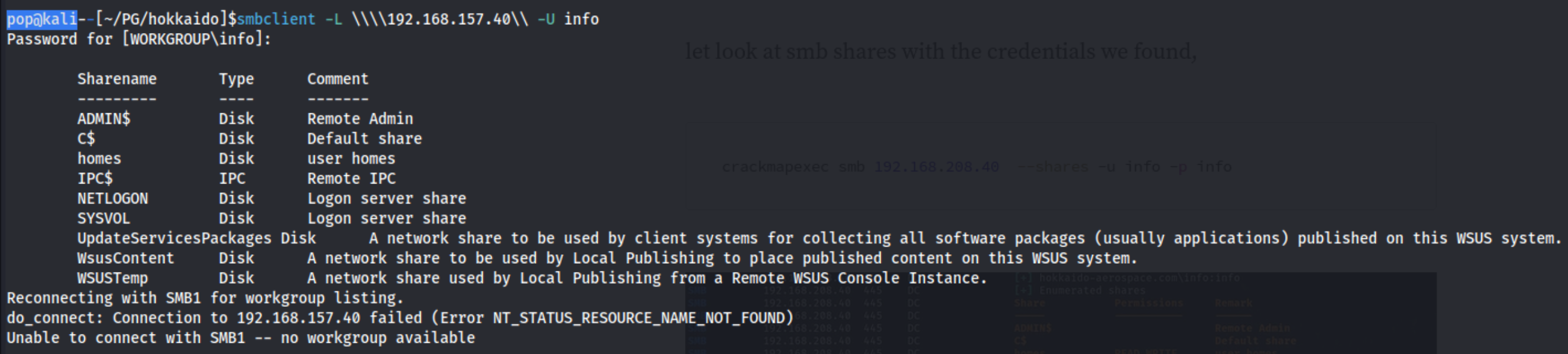Click the WsusContent share entry
The image size is (1568, 354).
(126, 258)
